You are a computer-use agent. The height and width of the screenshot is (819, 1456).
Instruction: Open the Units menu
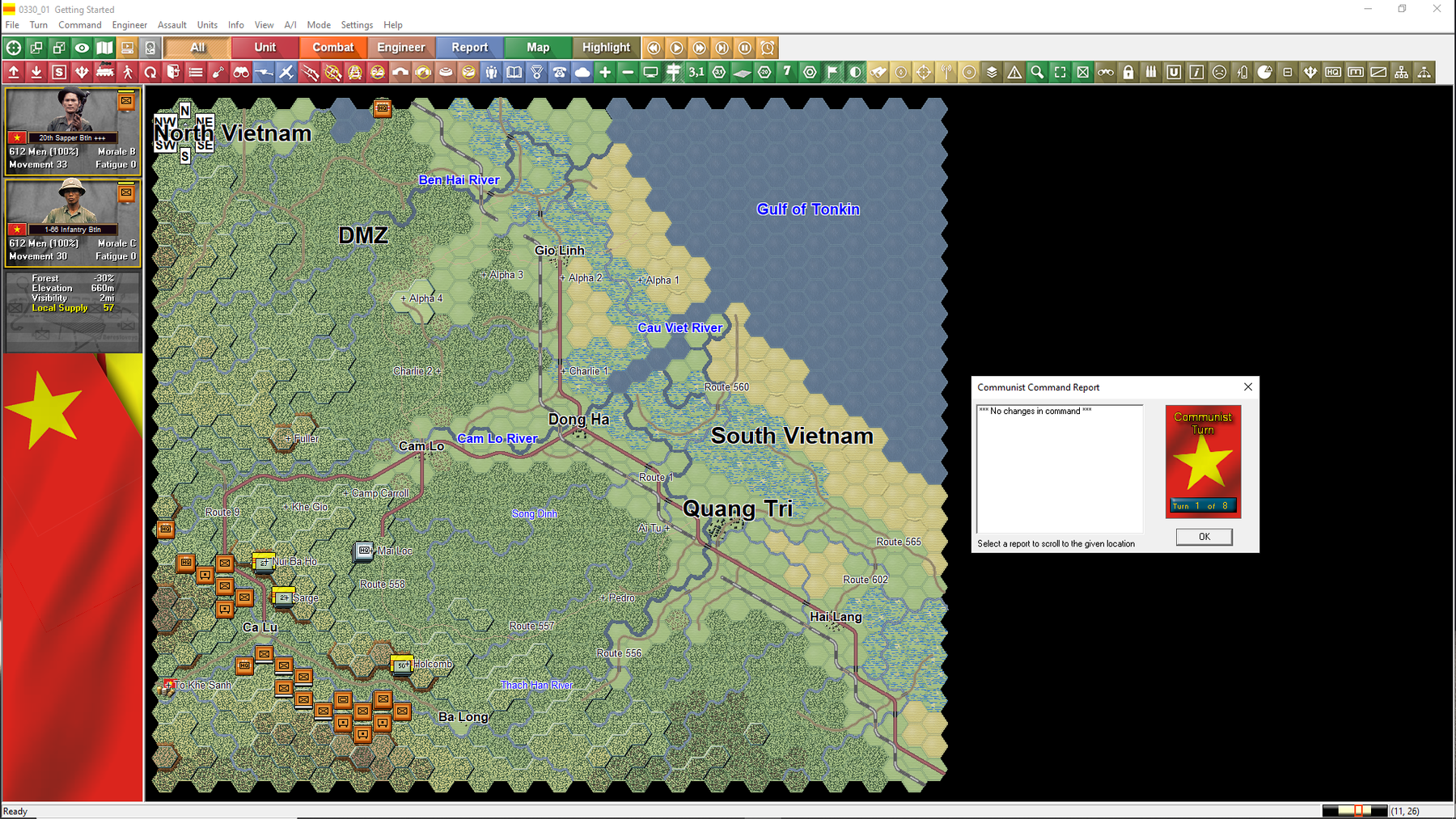(x=207, y=25)
